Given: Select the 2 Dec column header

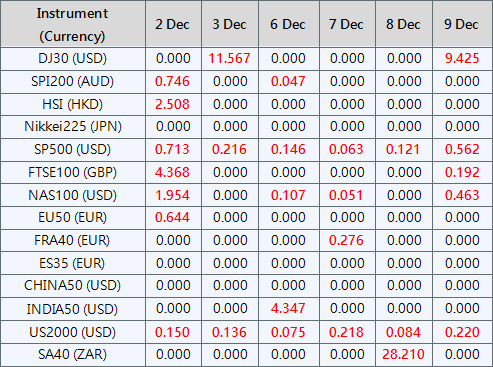Looking at the screenshot, I should (172, 24).
